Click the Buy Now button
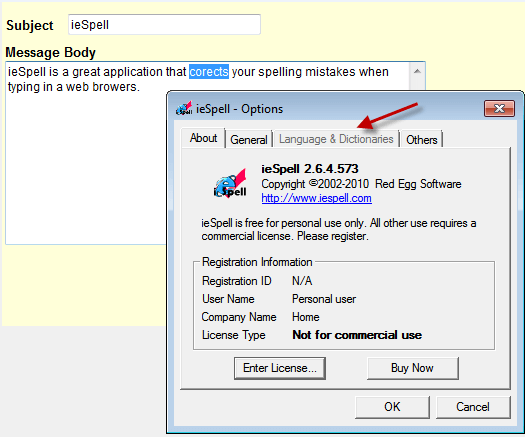This screenshot has height=437, width=525. click(412, 368)
